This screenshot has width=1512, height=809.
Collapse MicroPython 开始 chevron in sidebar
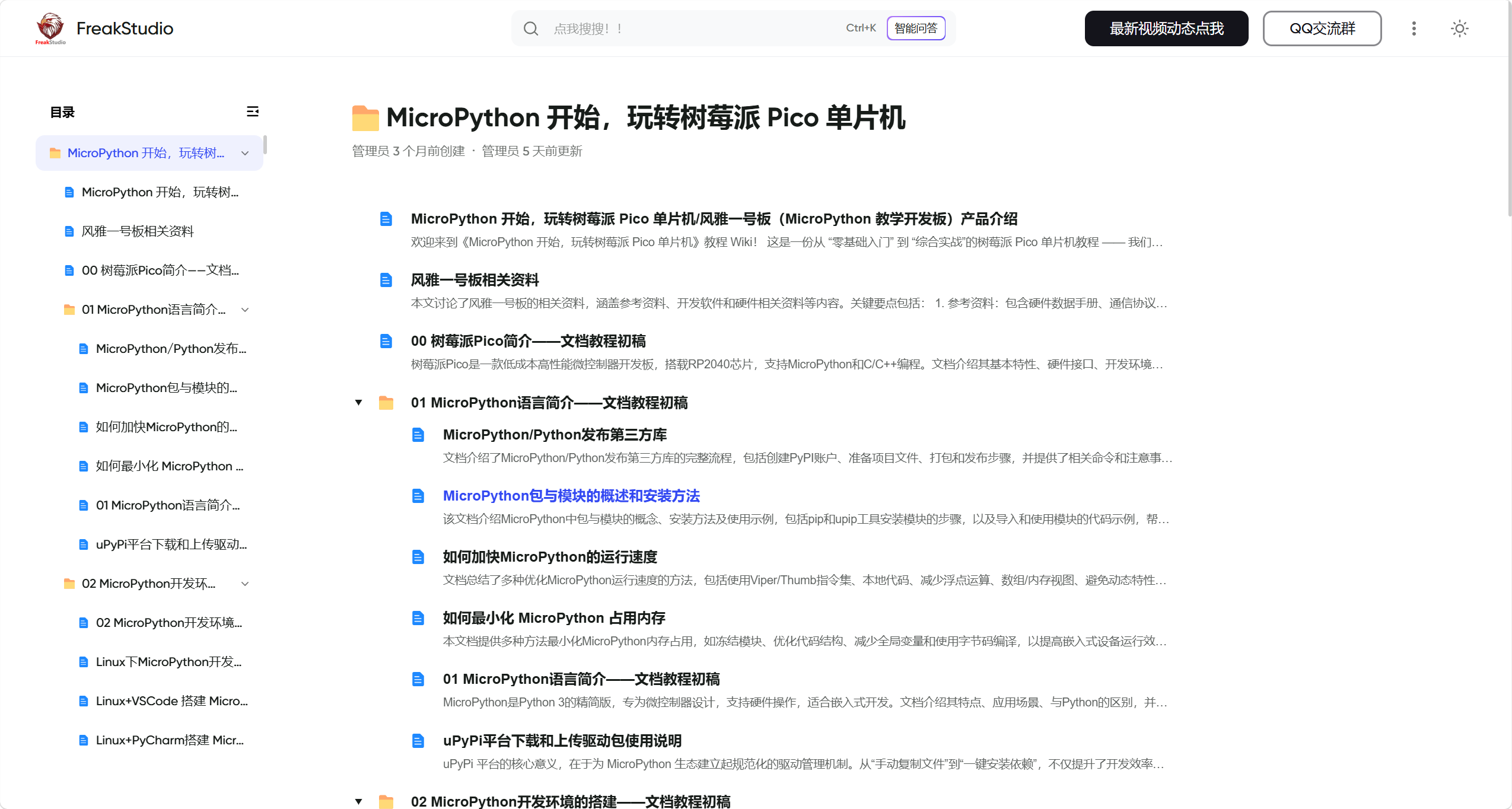[x=244, y=152]
